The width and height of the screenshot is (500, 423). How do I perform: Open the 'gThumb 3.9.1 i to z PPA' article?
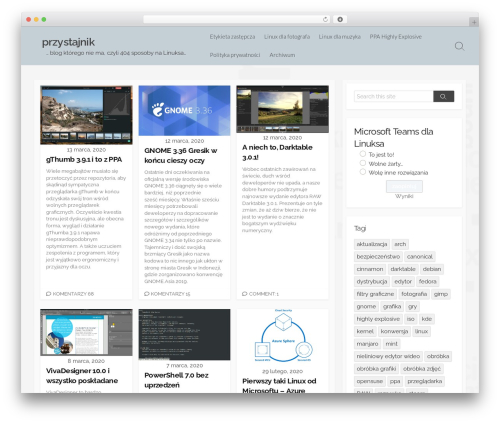point(84,159)
